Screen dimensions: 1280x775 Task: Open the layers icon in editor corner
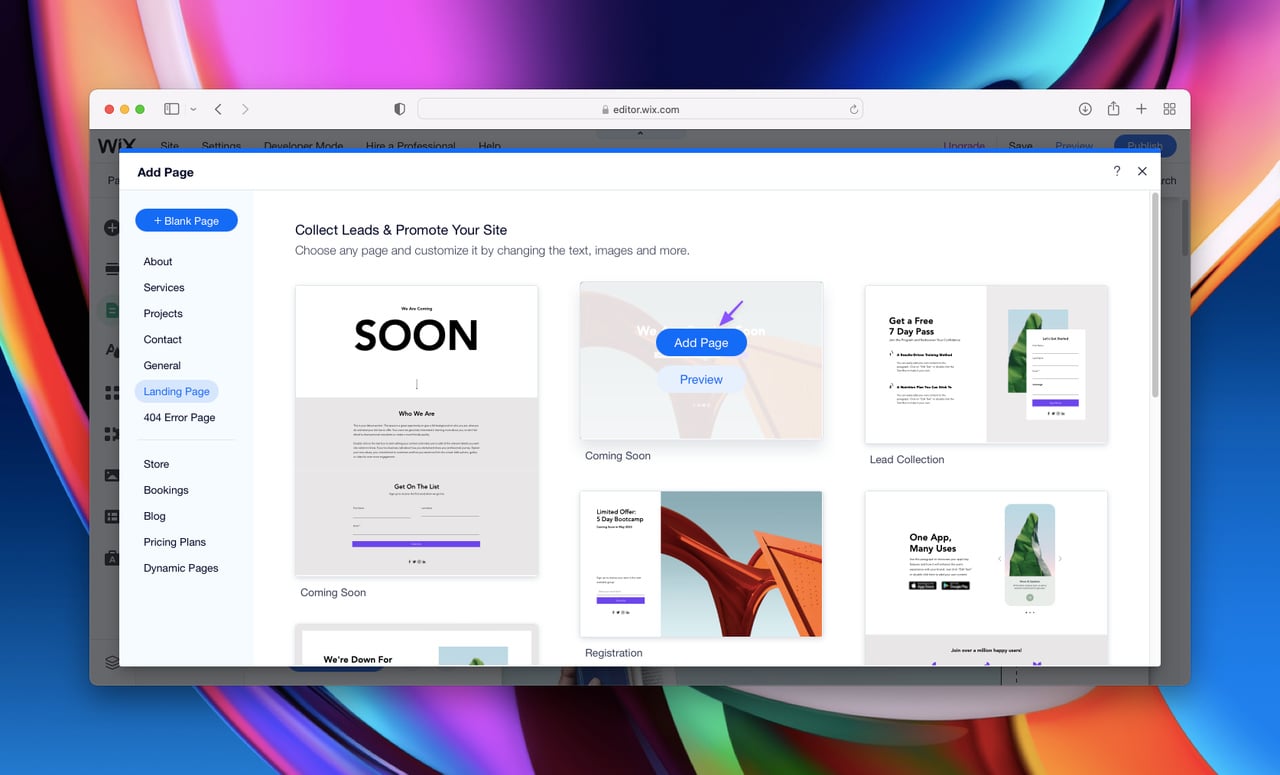111,662
